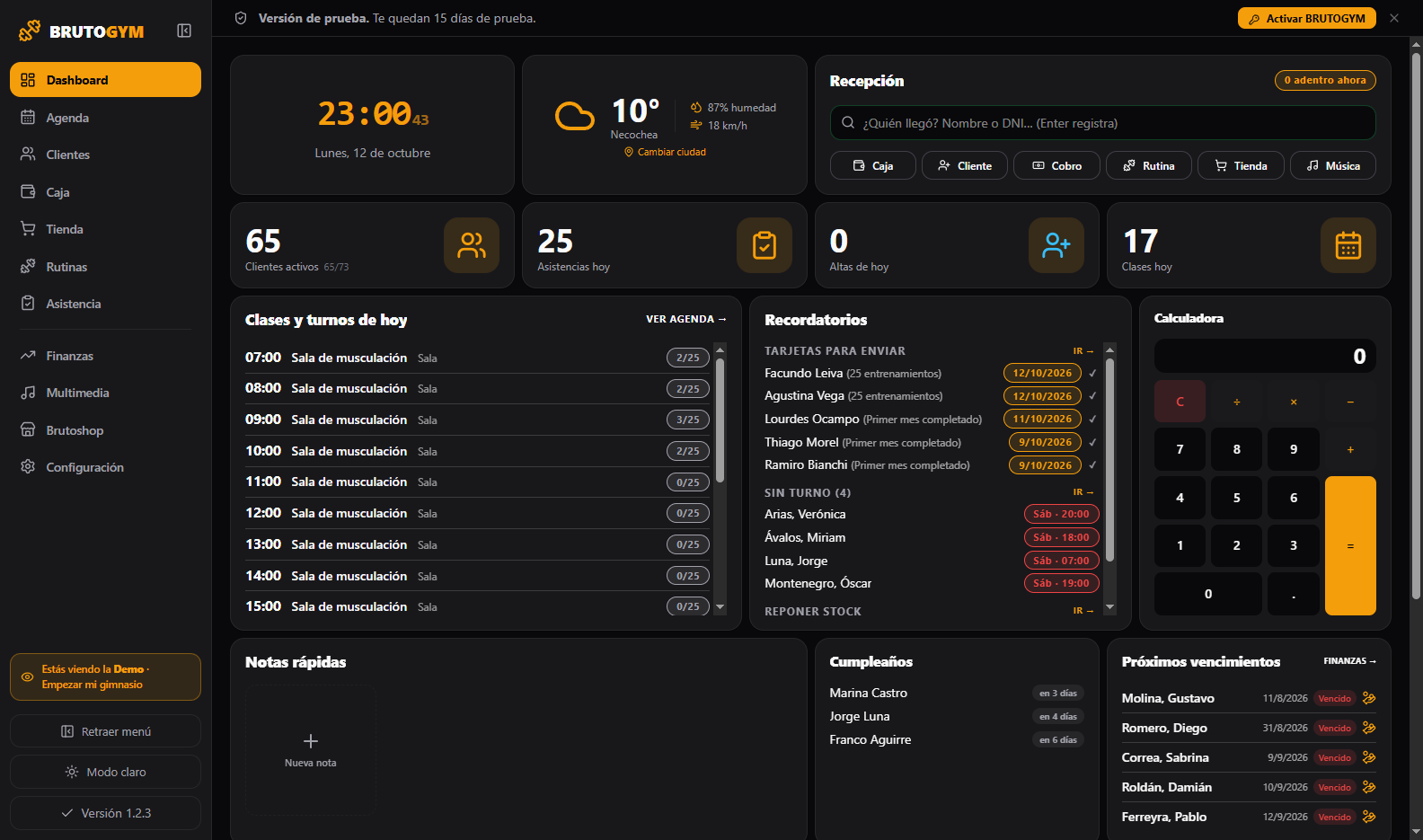Click Cambiar ciudad under the weather
1423x840 pixels.
[666, 152]
